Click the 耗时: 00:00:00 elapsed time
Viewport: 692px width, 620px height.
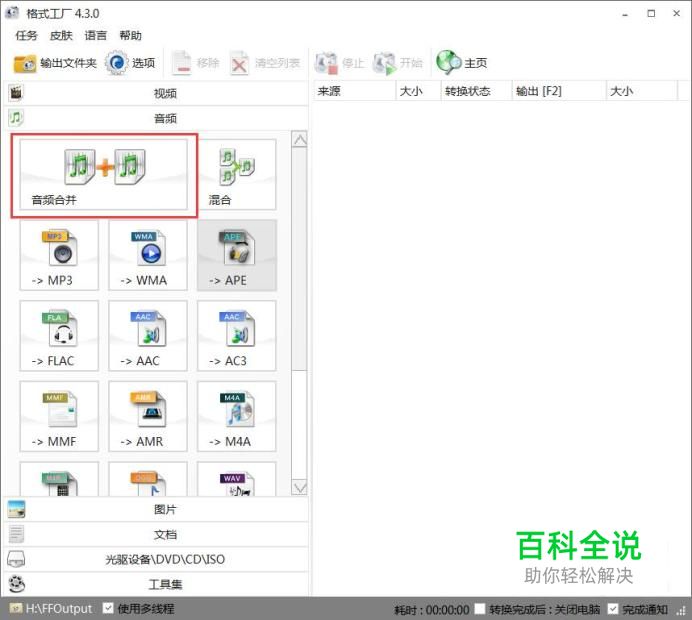click(x=431, y=609)
